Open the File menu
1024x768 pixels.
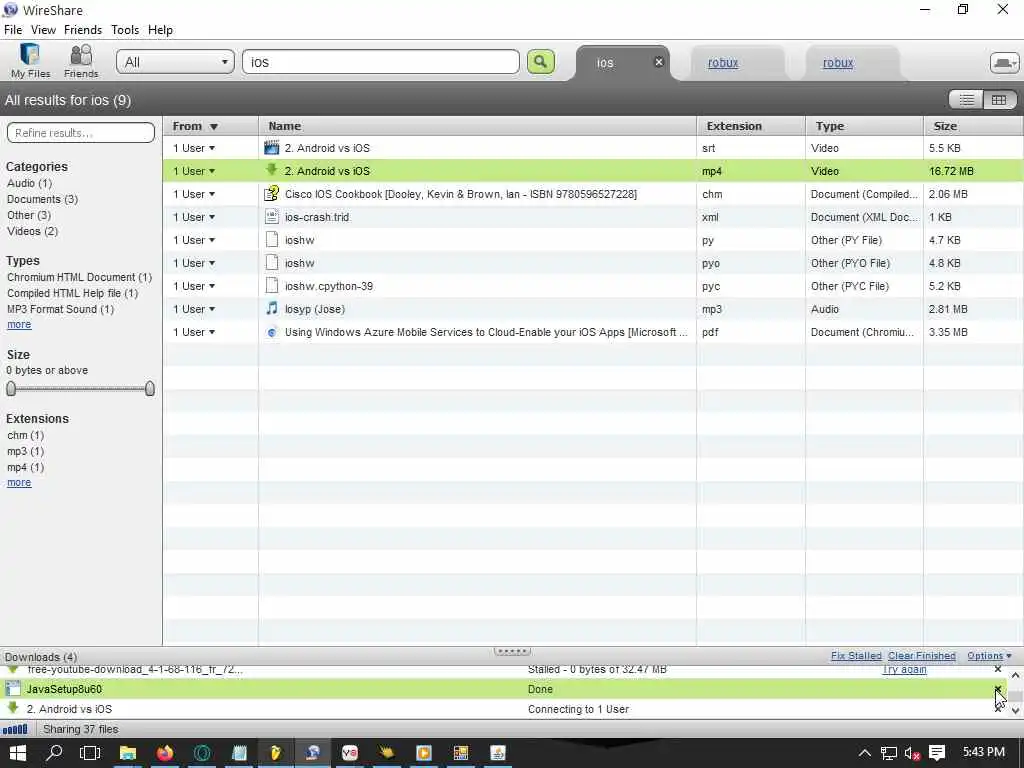13,29
